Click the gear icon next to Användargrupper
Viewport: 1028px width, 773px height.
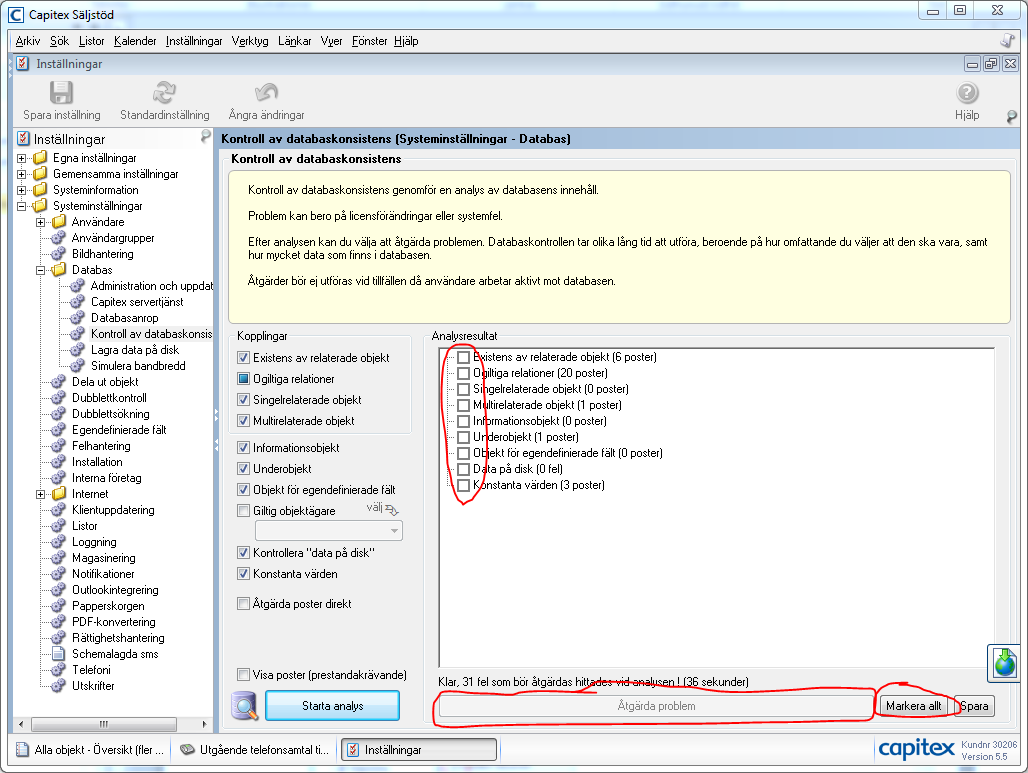click(58, 238)
